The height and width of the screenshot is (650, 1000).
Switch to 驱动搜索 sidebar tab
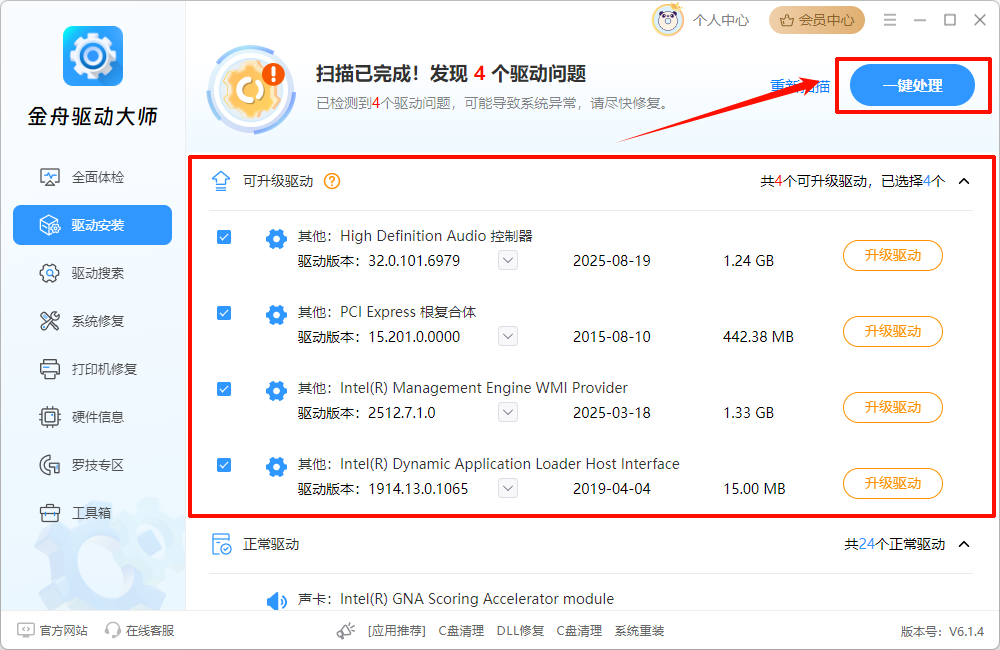point(92,273)
